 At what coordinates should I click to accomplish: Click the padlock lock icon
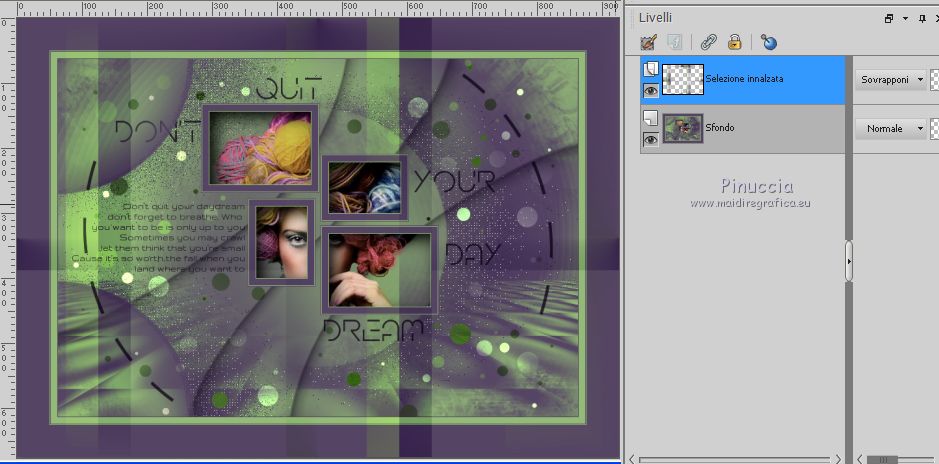[734, 41]
